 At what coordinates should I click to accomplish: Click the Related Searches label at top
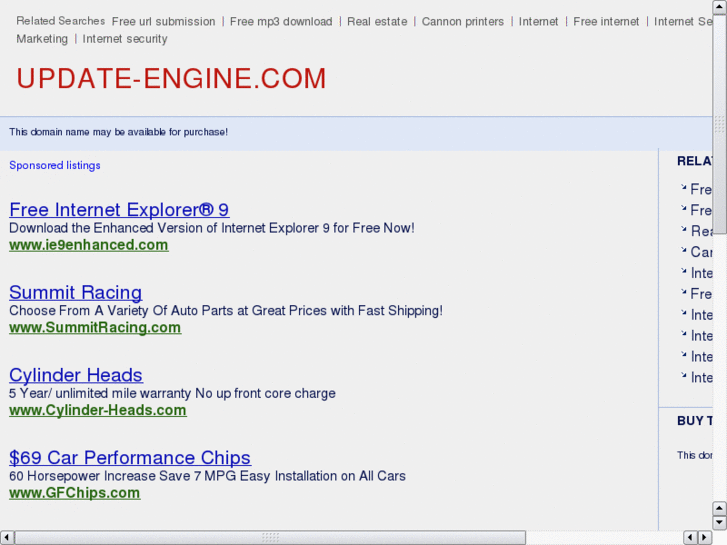(61, 21)
